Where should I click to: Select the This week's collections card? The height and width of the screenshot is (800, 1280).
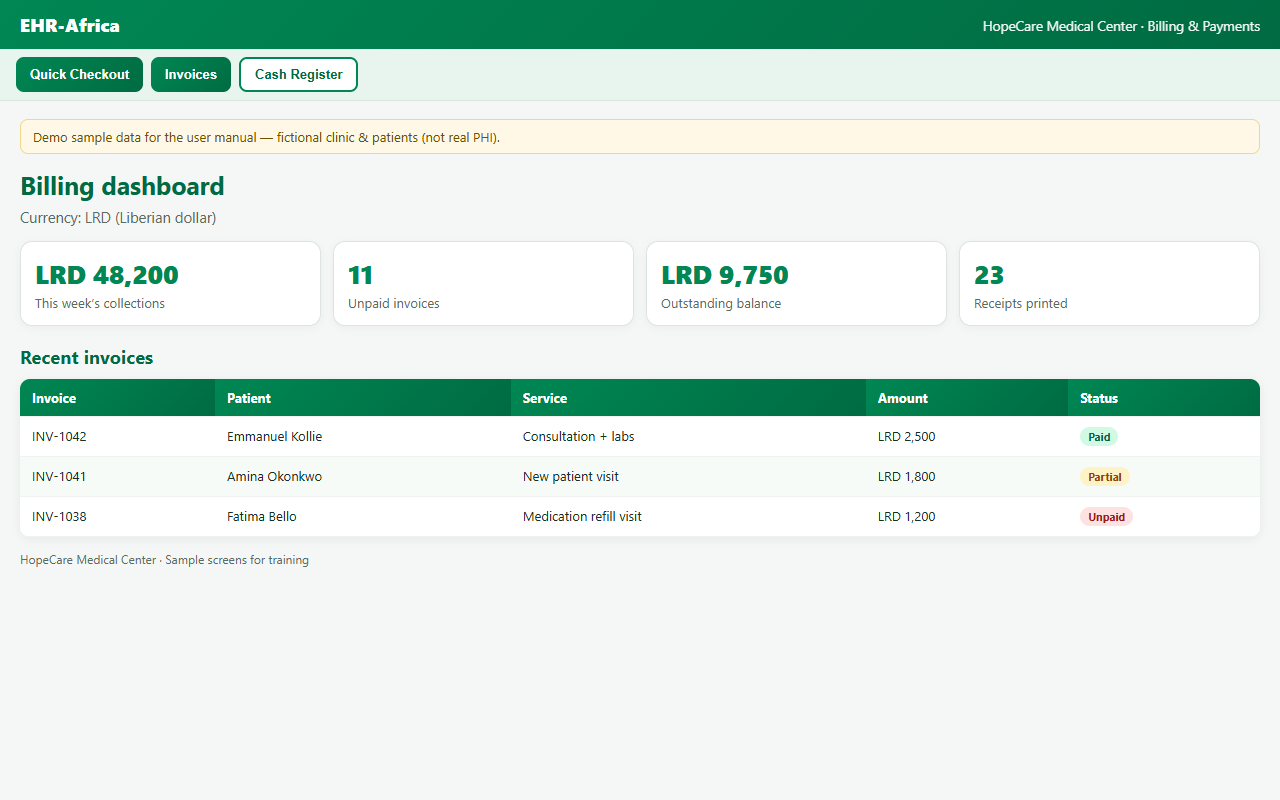point(170,283)
